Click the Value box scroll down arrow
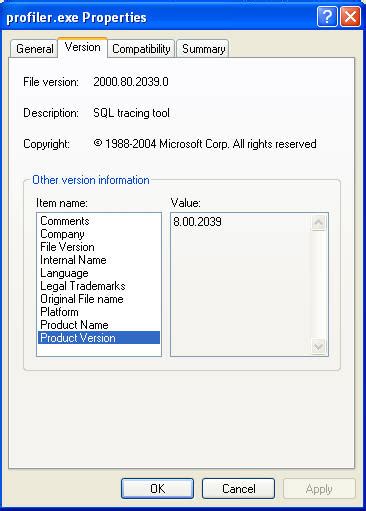 (318, 346)
